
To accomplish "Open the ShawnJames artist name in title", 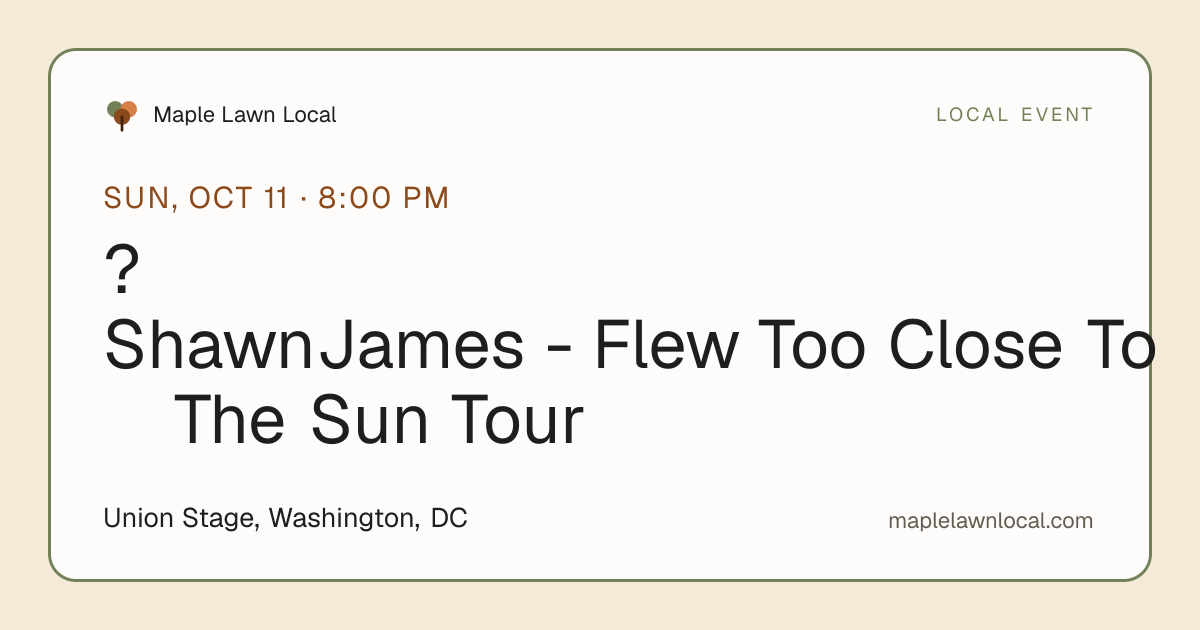I will click(314, 346).
